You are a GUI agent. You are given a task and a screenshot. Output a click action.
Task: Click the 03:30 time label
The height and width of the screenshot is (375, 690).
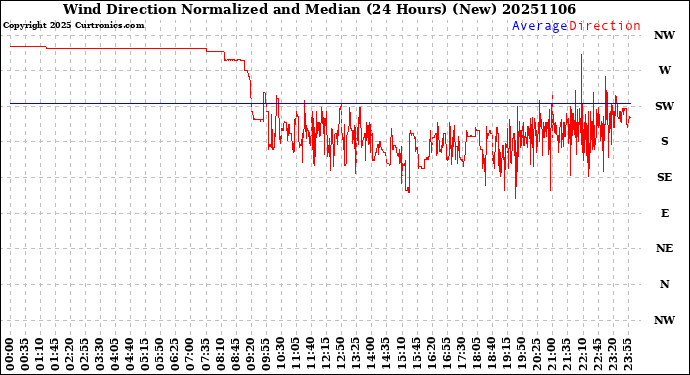(100, 355)
